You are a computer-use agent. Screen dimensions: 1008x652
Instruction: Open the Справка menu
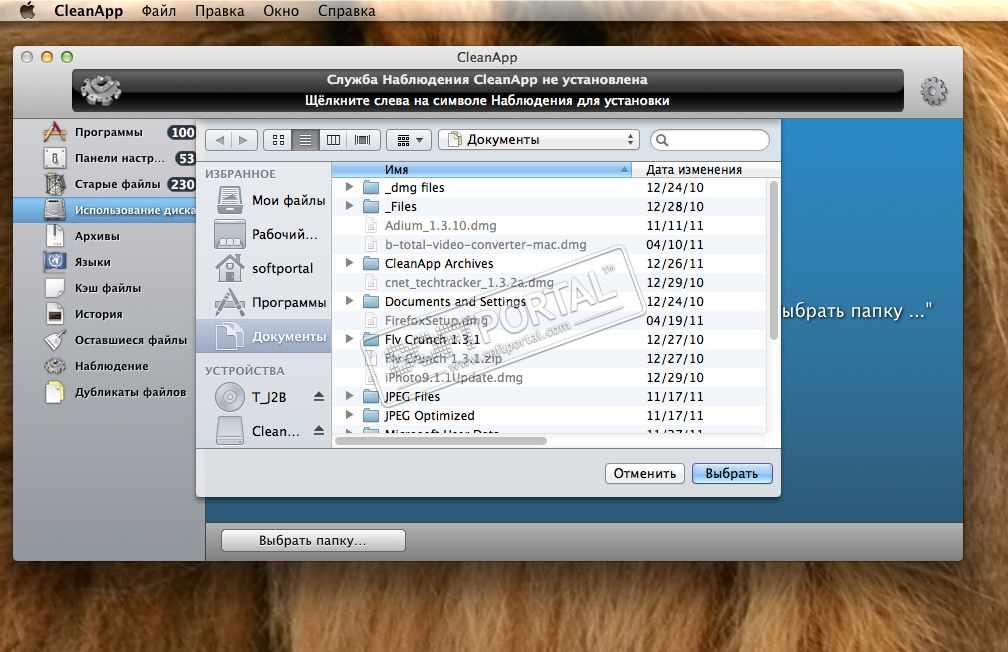click(x=346, y=11)
